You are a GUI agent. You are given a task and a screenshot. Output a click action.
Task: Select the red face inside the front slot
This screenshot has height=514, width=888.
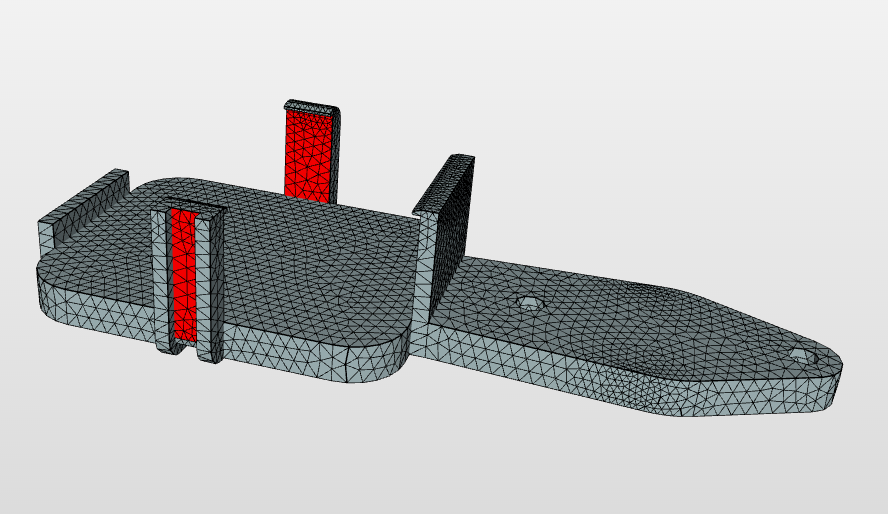point(183,276)
